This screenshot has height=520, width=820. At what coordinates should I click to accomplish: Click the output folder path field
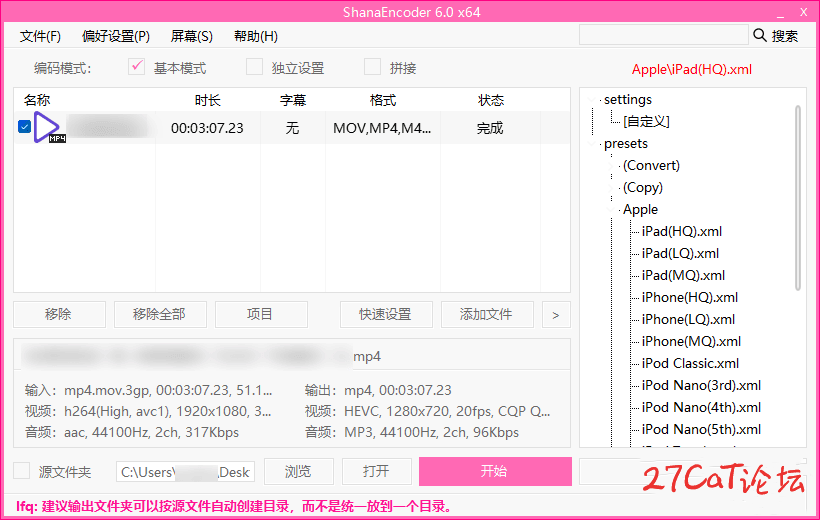(185, 472)
